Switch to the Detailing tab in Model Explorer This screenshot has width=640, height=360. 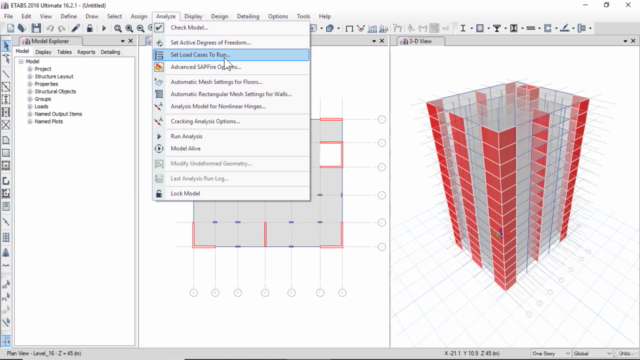click(110, 52)
